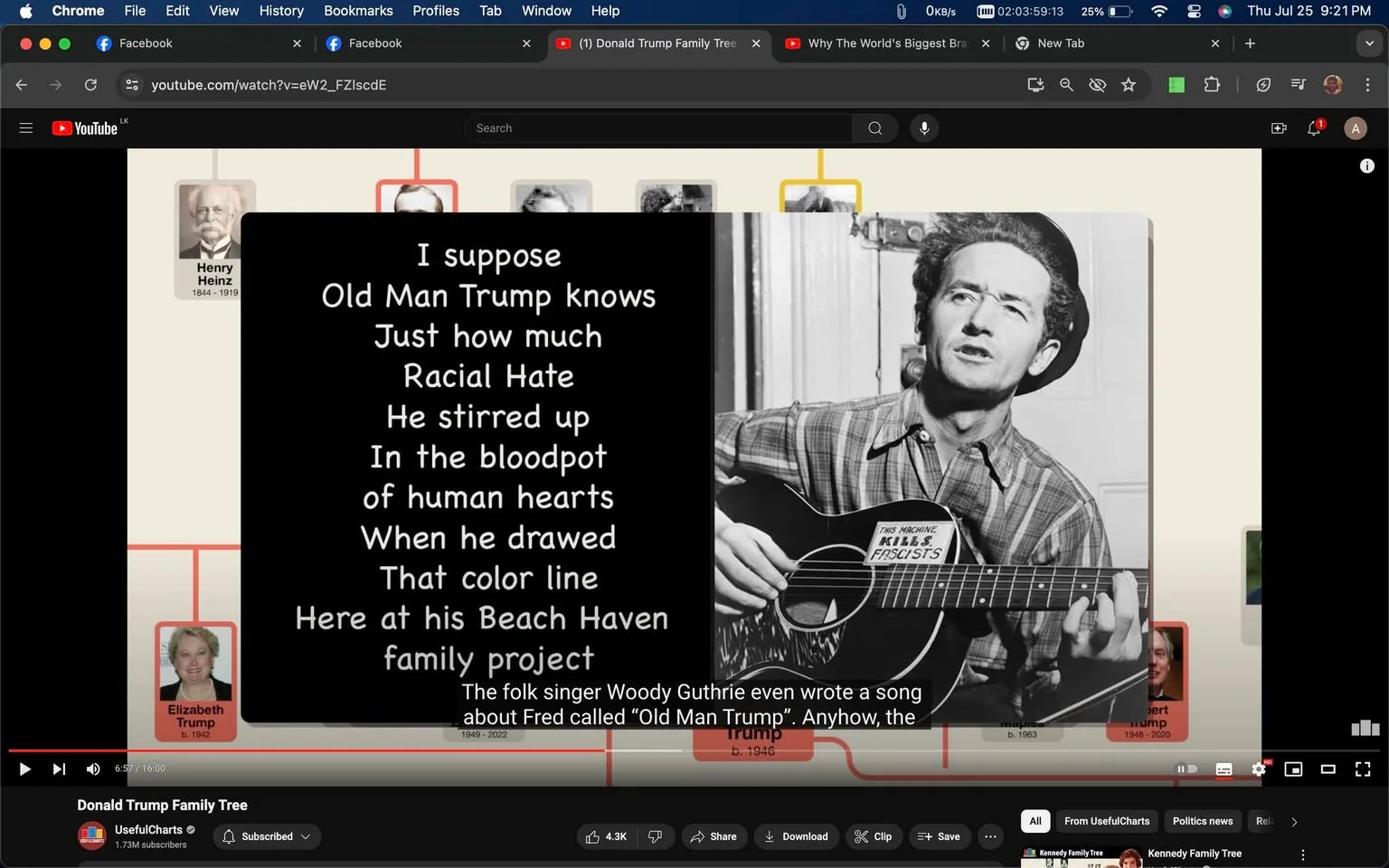Open YouTube notifications bell
1389x868 pixels.
(1314, 128)
